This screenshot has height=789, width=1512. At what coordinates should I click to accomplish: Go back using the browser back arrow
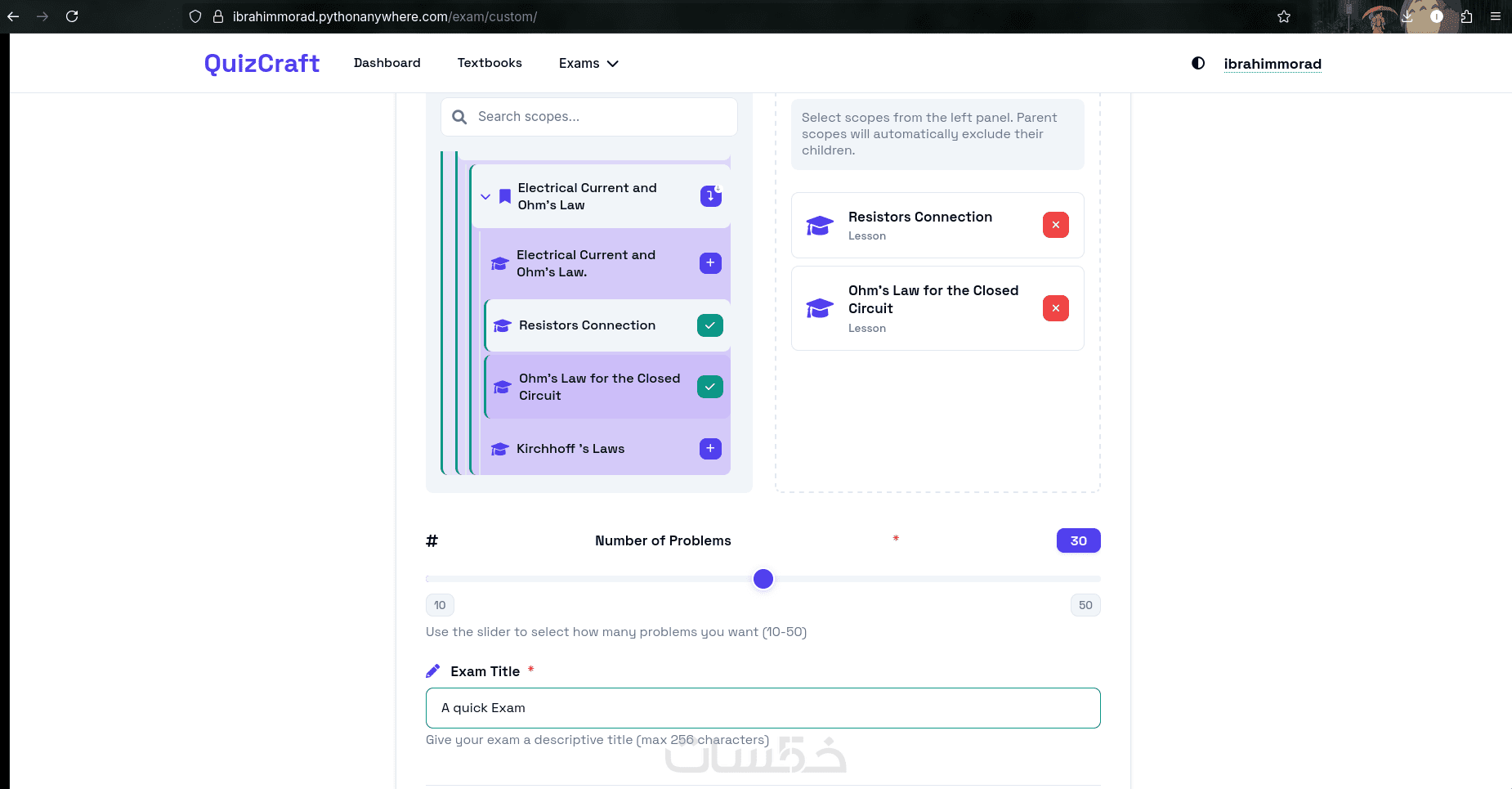[13, 16]
